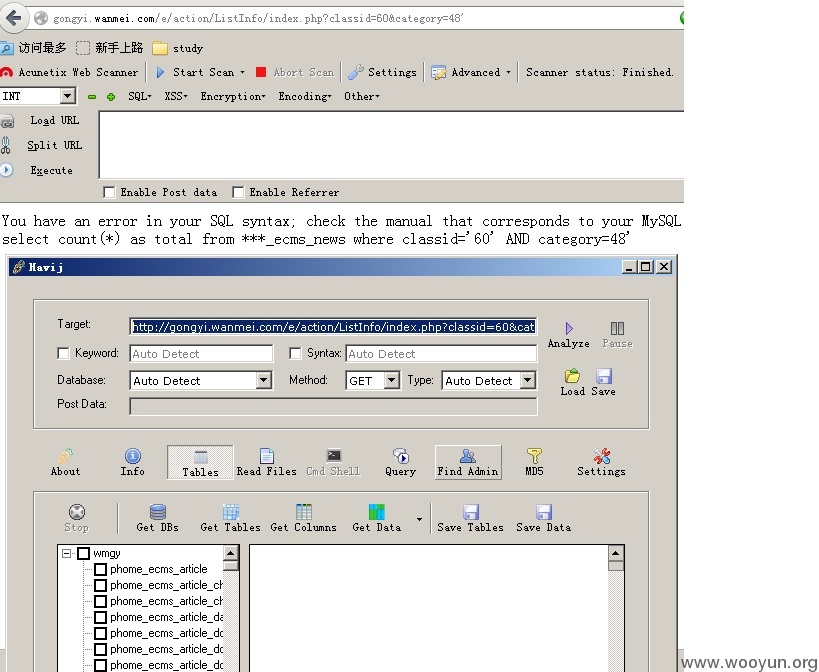Open the XSS menu
819x672 pixels.
176,96
